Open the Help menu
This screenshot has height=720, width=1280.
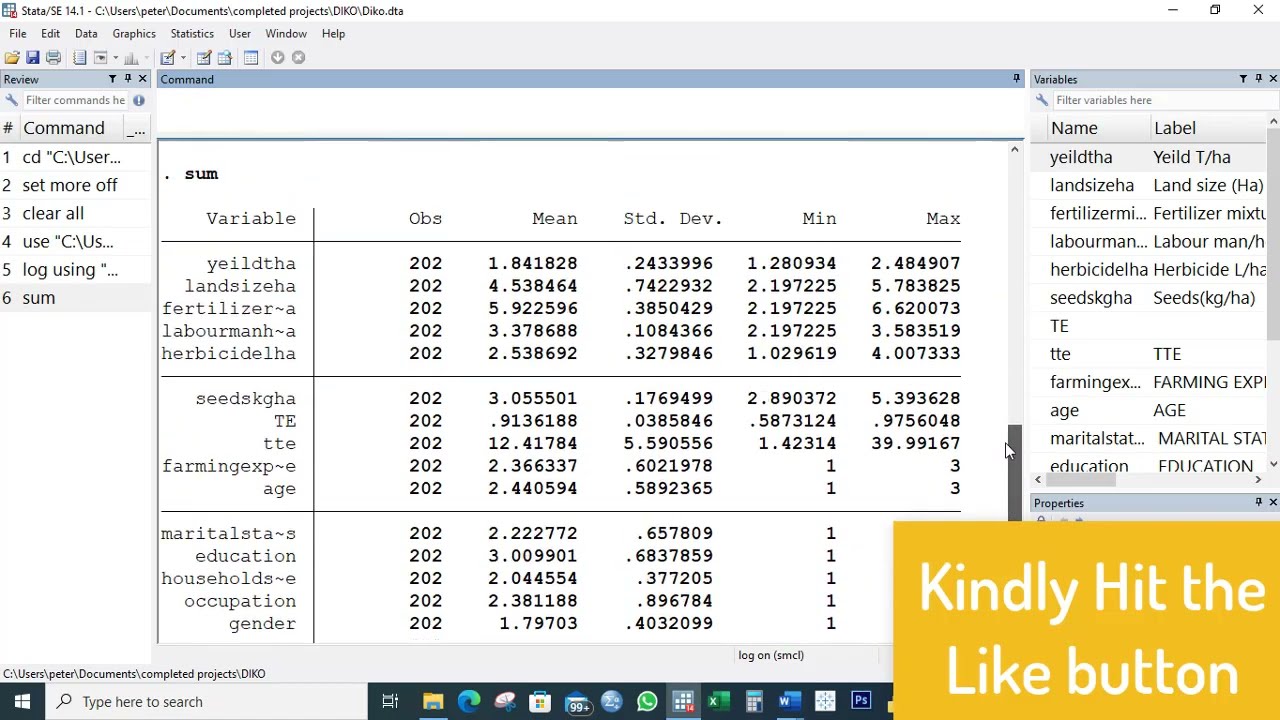[333, 33]
